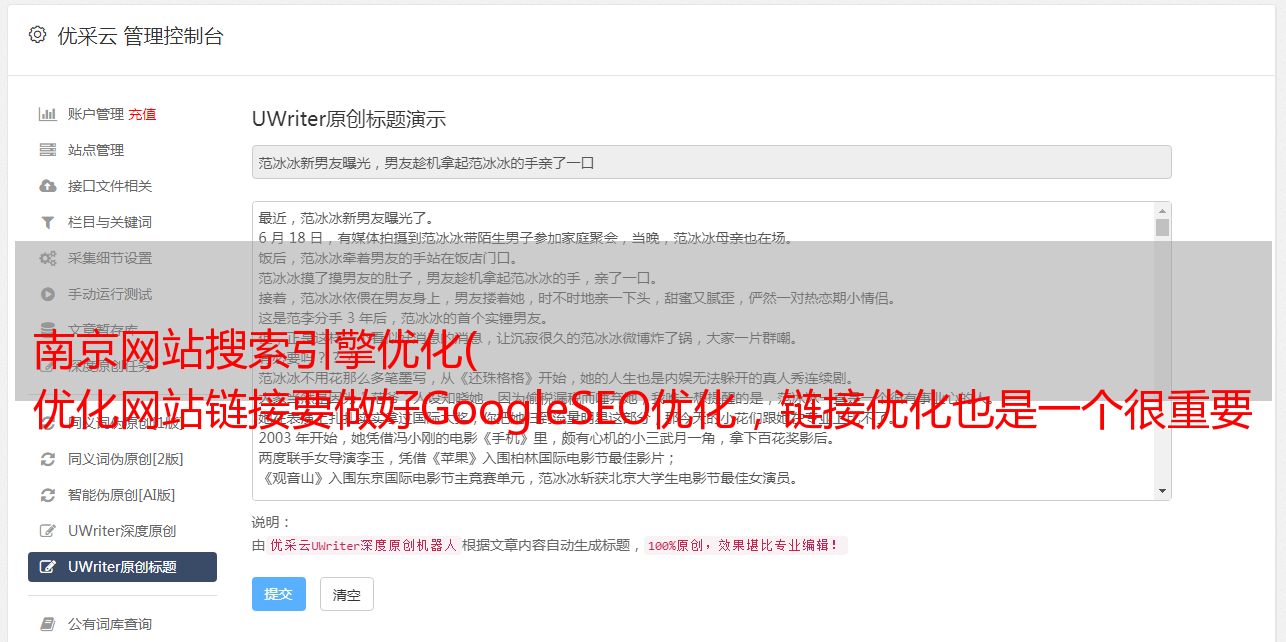Click the blue 提交 submit button
Image resolution: width=1286 pixels, height=642 pixels.
(278, 594)
